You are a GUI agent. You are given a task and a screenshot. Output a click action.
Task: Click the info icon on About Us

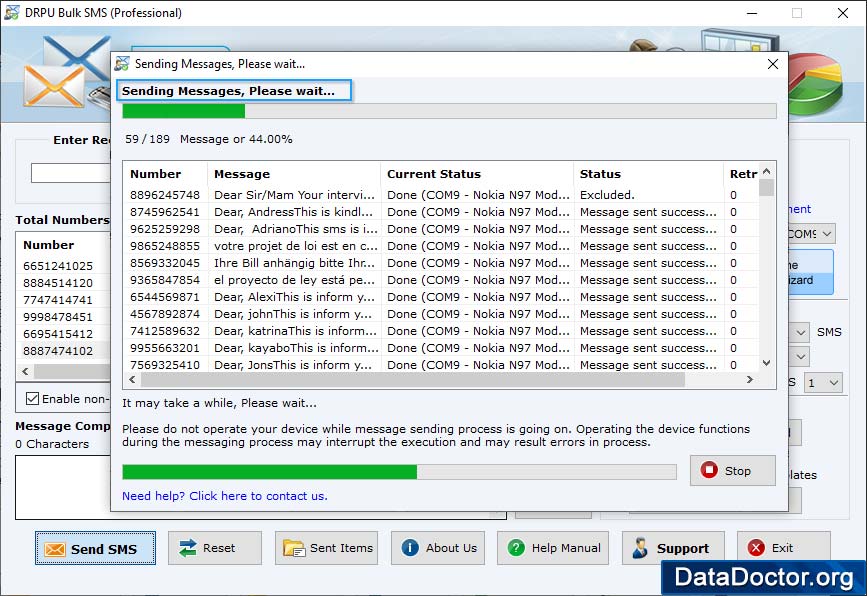click(x=410, y=548)
